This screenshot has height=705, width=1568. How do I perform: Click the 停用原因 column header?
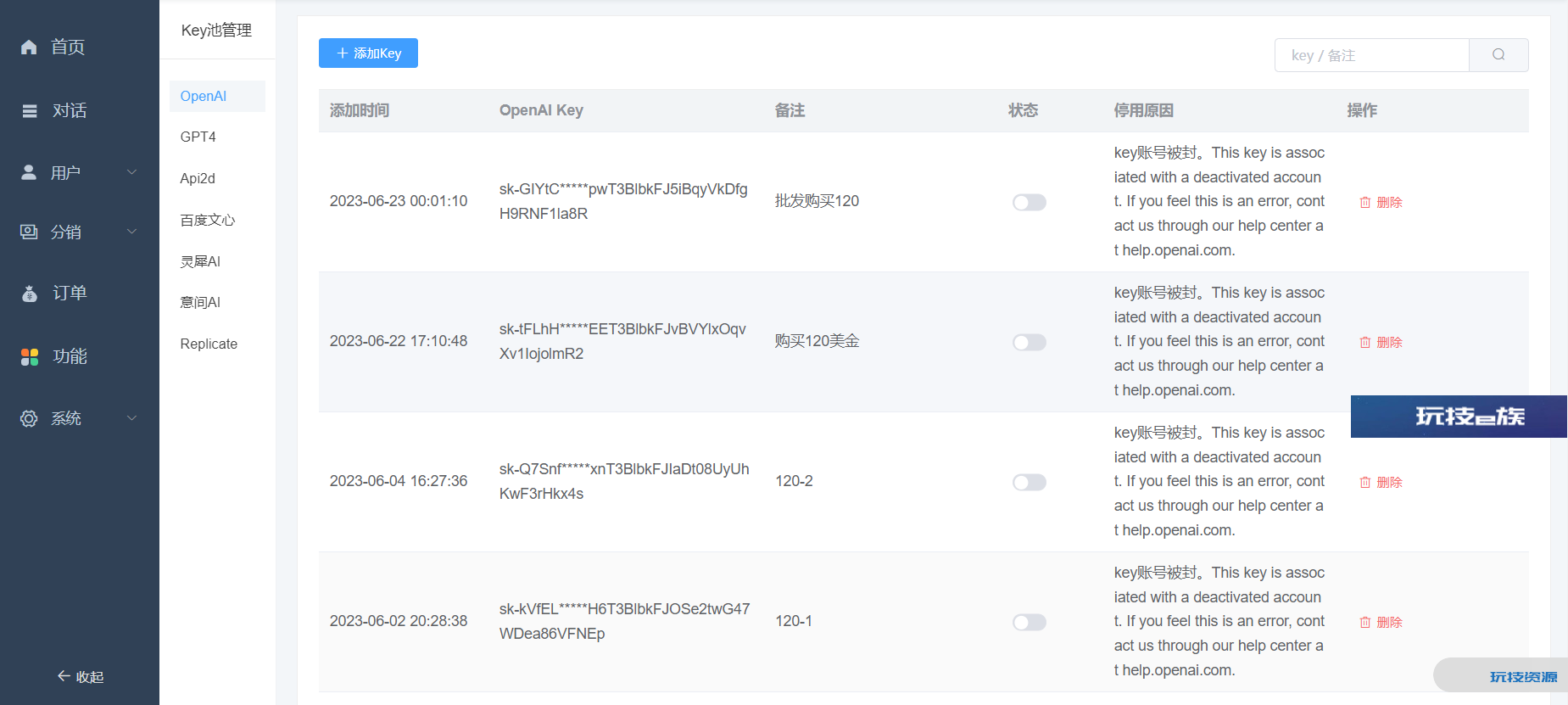pyautogui.click(x=1144, y=110)
